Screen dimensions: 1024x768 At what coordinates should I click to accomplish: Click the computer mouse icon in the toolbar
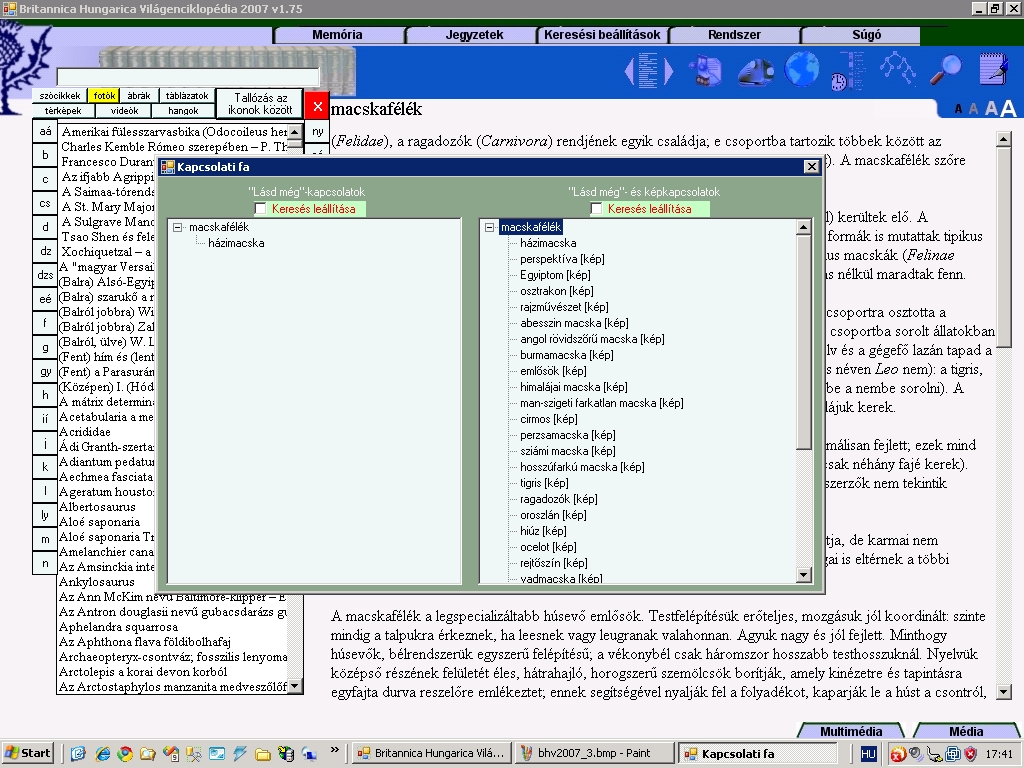coord(756,71)
